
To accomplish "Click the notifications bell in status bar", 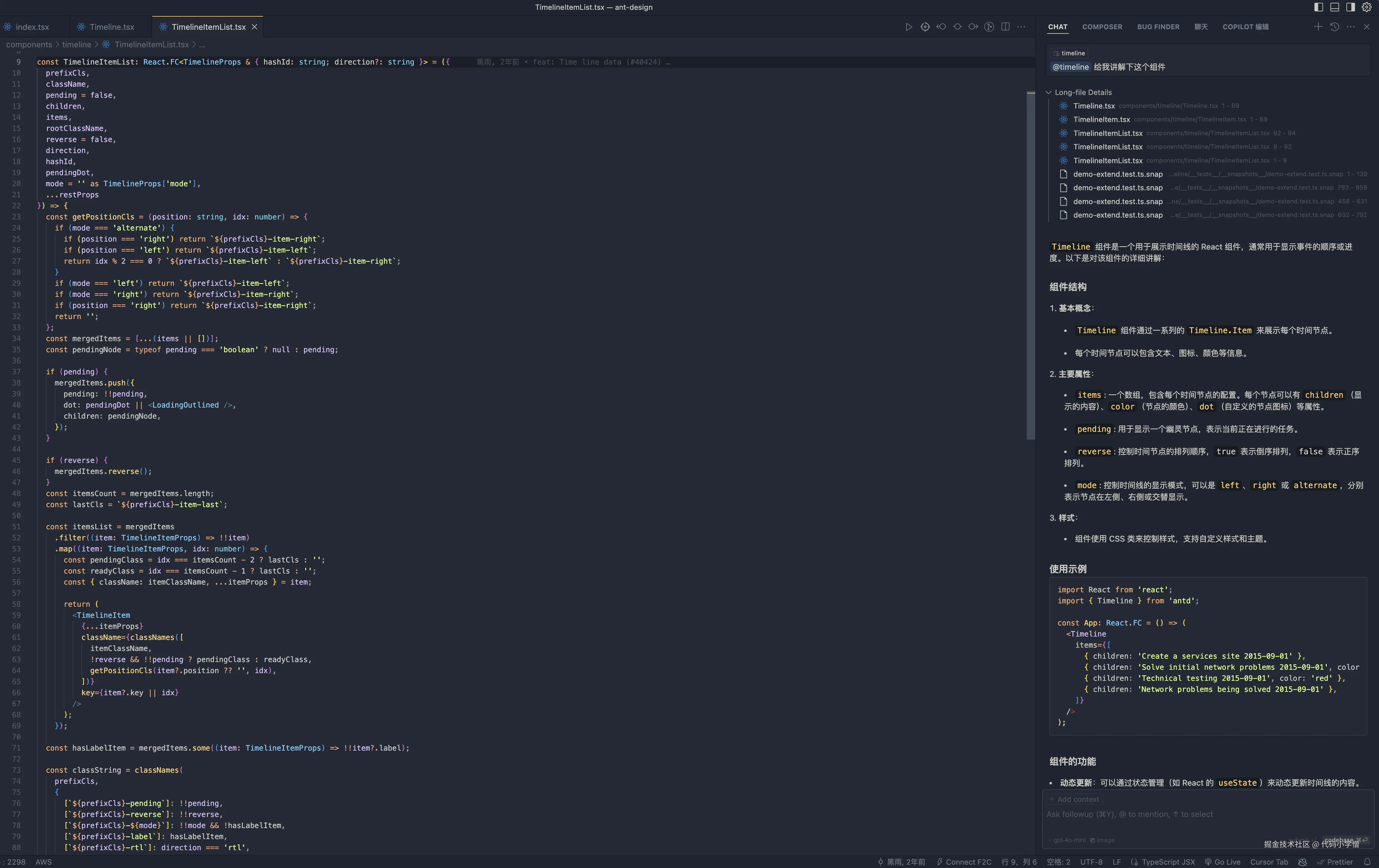I will (1367, 862).
